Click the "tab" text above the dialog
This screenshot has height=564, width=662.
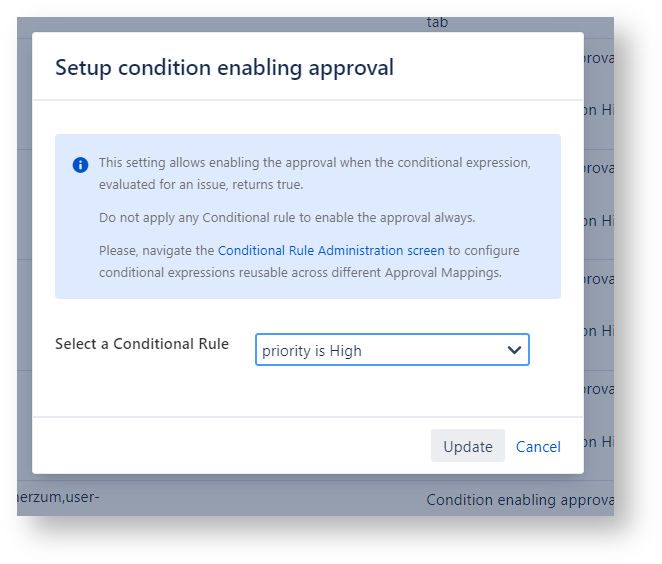(x=437, y=21)
